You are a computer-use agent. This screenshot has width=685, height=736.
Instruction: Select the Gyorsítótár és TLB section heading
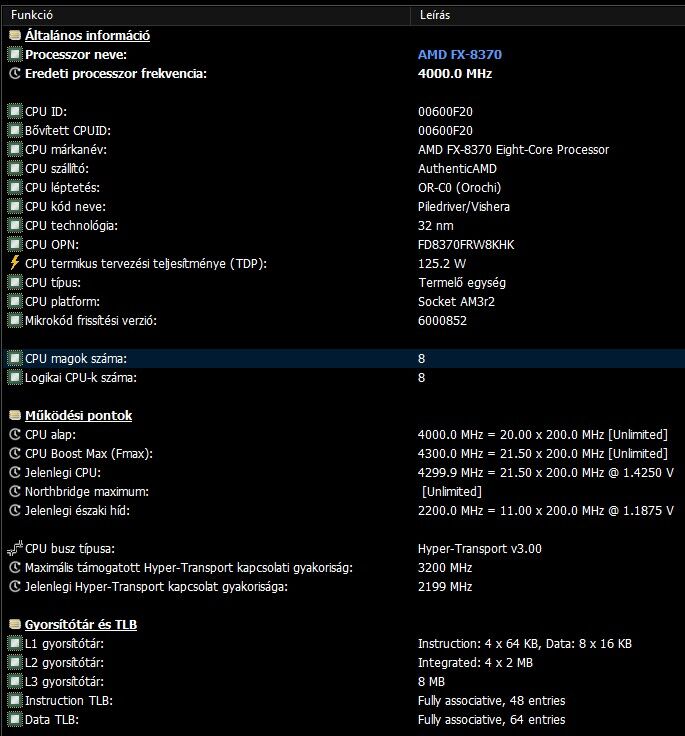pos(81,624)
